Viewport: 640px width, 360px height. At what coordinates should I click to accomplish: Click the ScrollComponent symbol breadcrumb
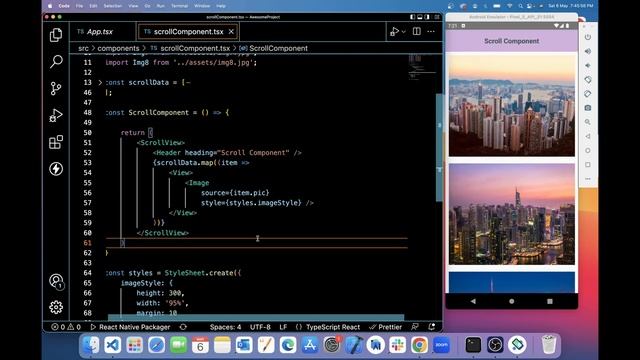coord(278,48)
